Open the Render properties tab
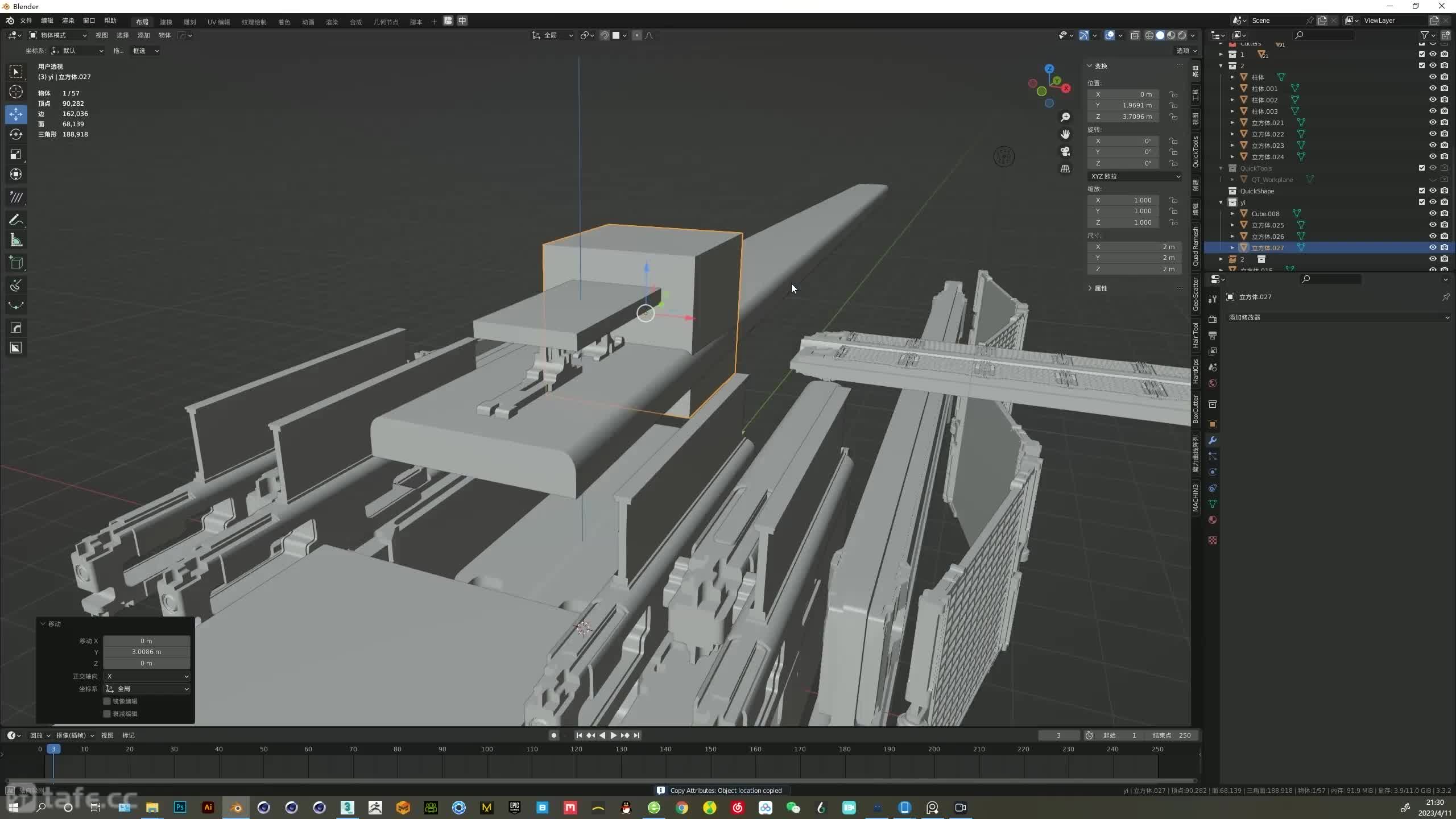The width and height of the screenshot is (1456, 819). (x=1213, y=320)
